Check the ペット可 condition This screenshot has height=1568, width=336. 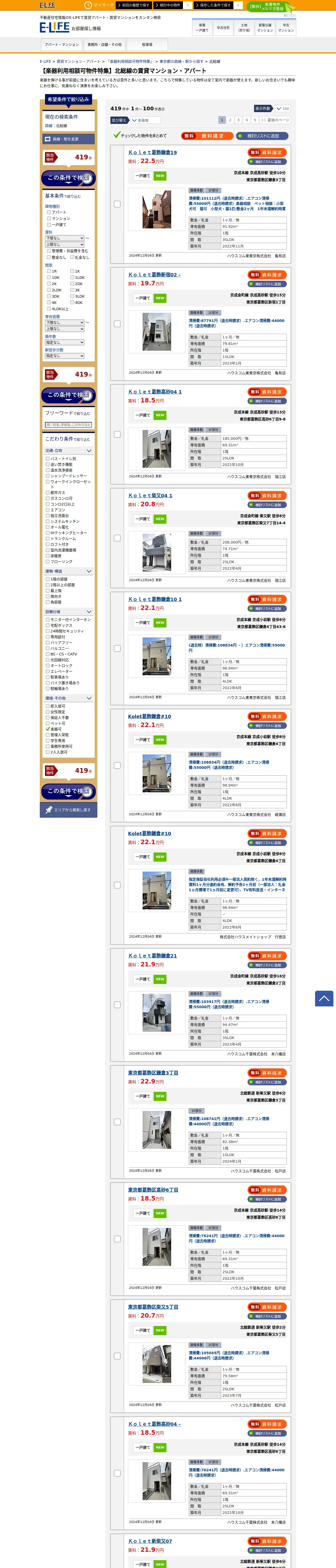[x=48, y=723]
